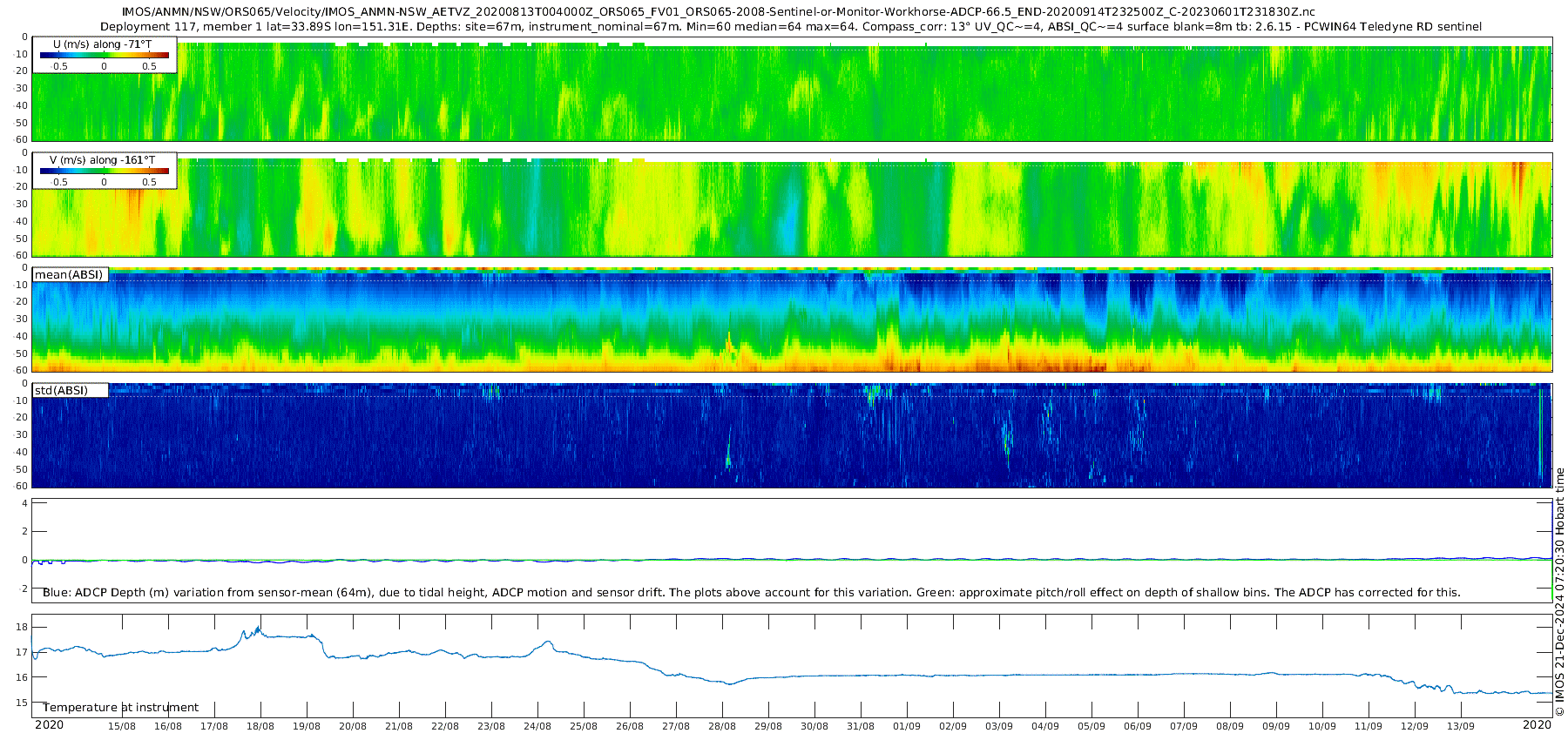This screenshot has height=740, width=1568.
Task: Click the Deployment 117 metadata line
Action: tap(790, 27)
